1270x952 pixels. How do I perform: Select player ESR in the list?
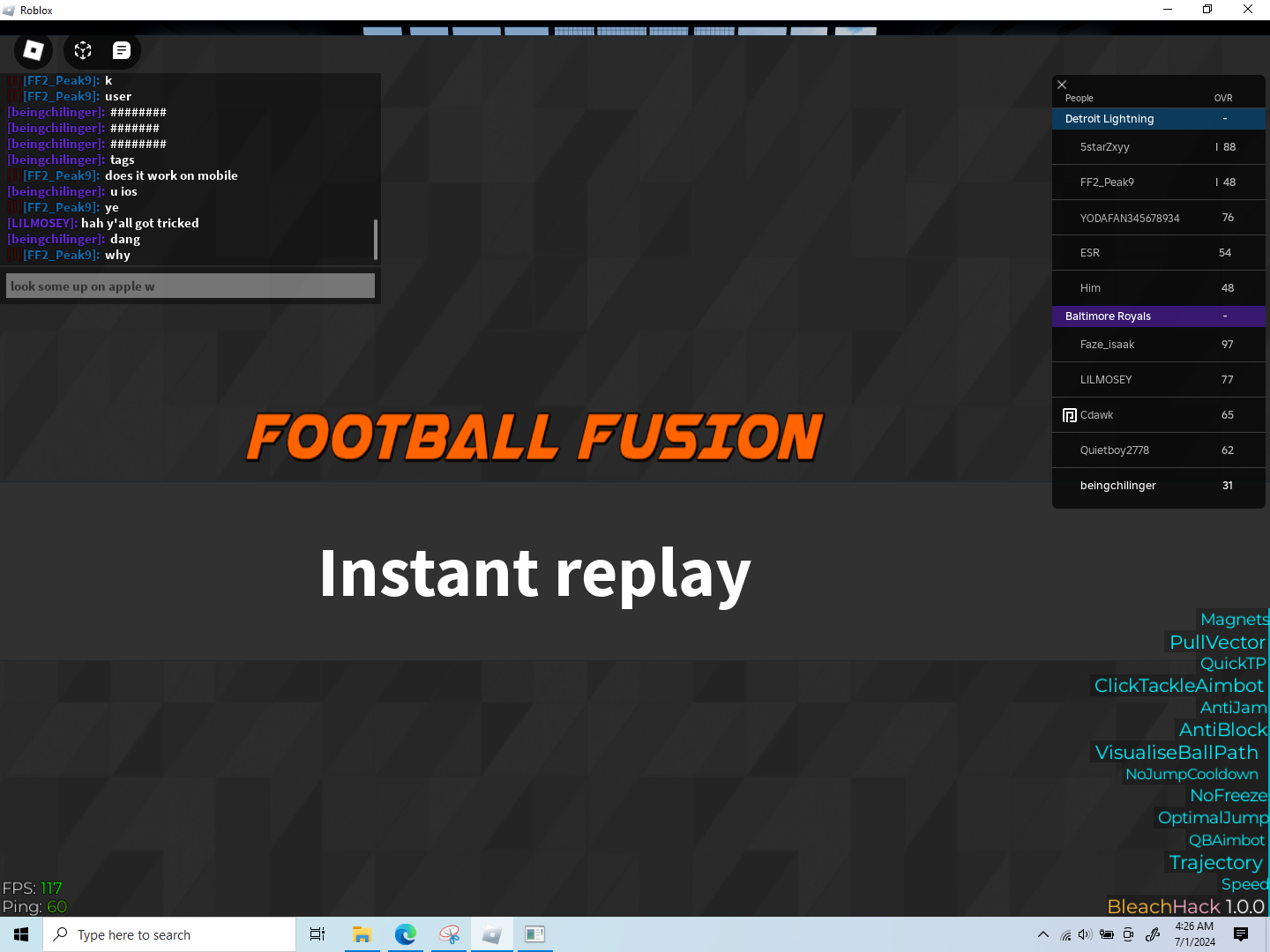[x=1159, y=253]
